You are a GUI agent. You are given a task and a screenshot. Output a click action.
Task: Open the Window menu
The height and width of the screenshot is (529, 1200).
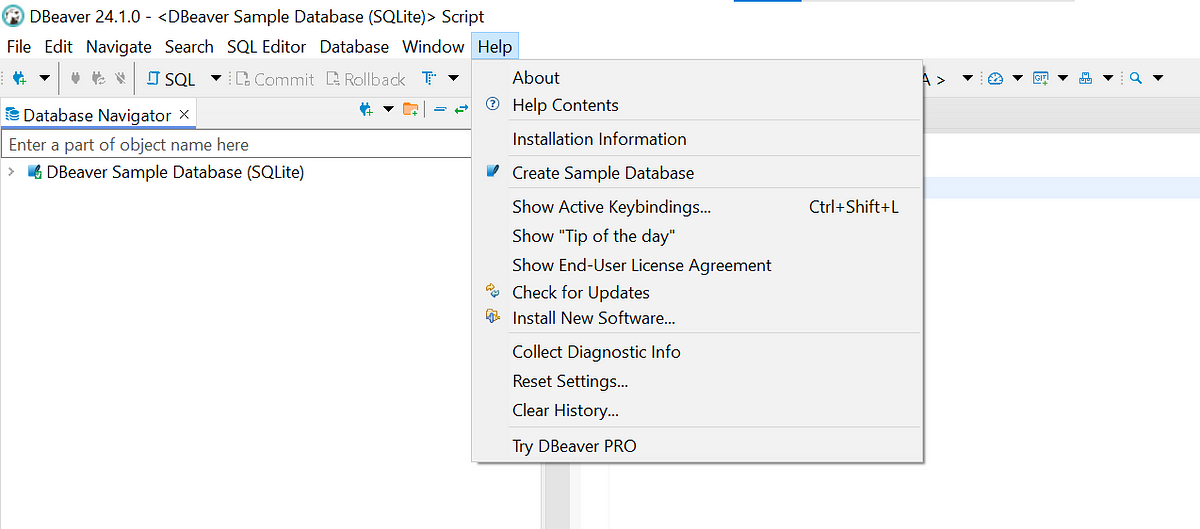pyautogui.click(x=433, y=46)
